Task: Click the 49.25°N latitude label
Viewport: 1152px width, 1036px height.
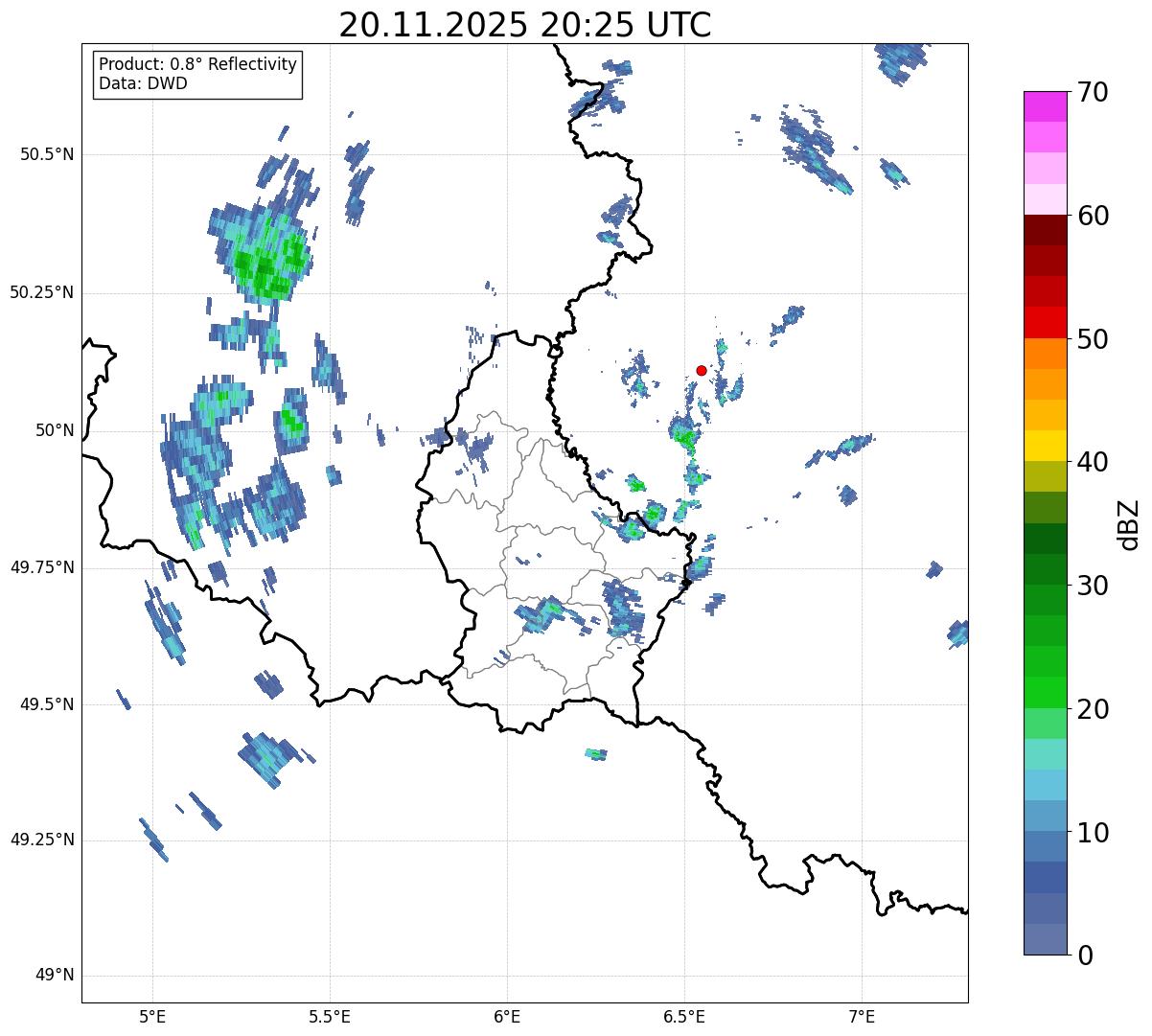Action: [41, 840]
